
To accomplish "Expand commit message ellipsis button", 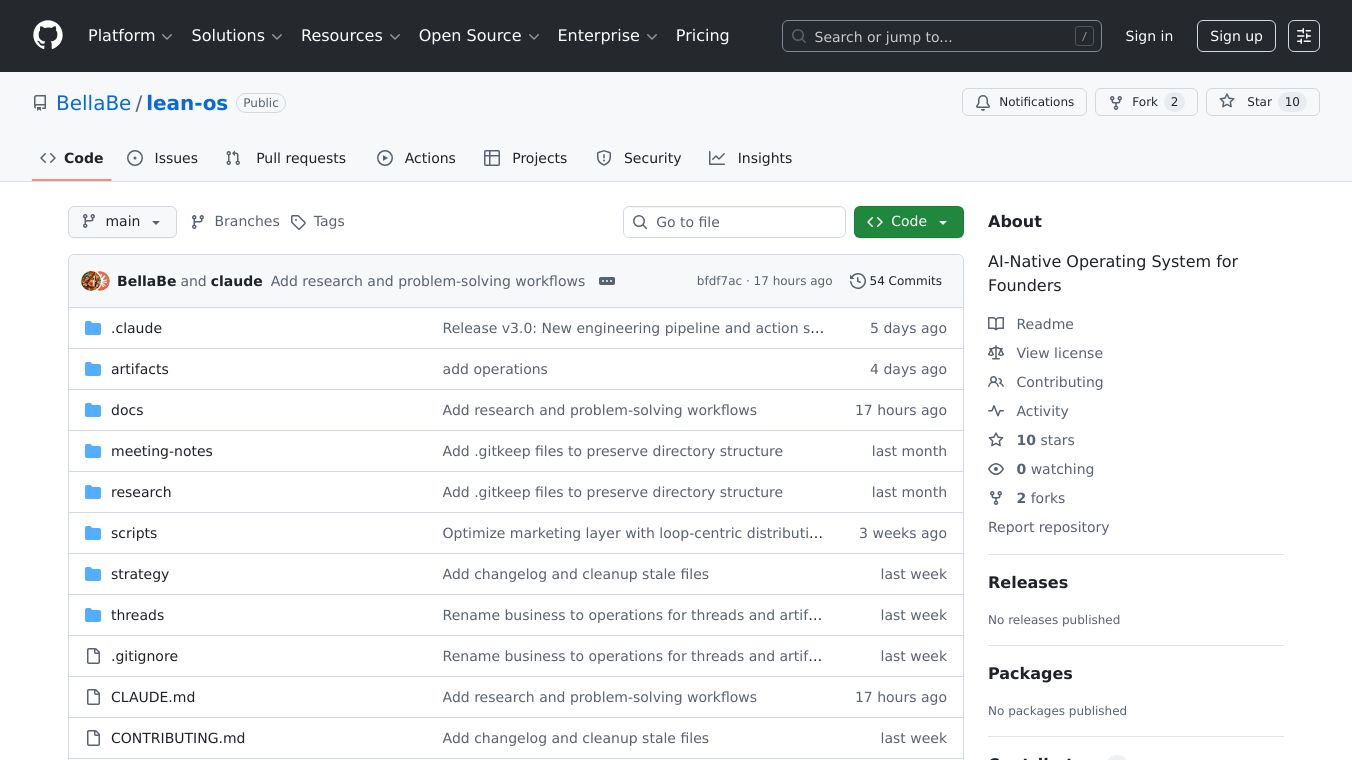I will coord(607,281).
